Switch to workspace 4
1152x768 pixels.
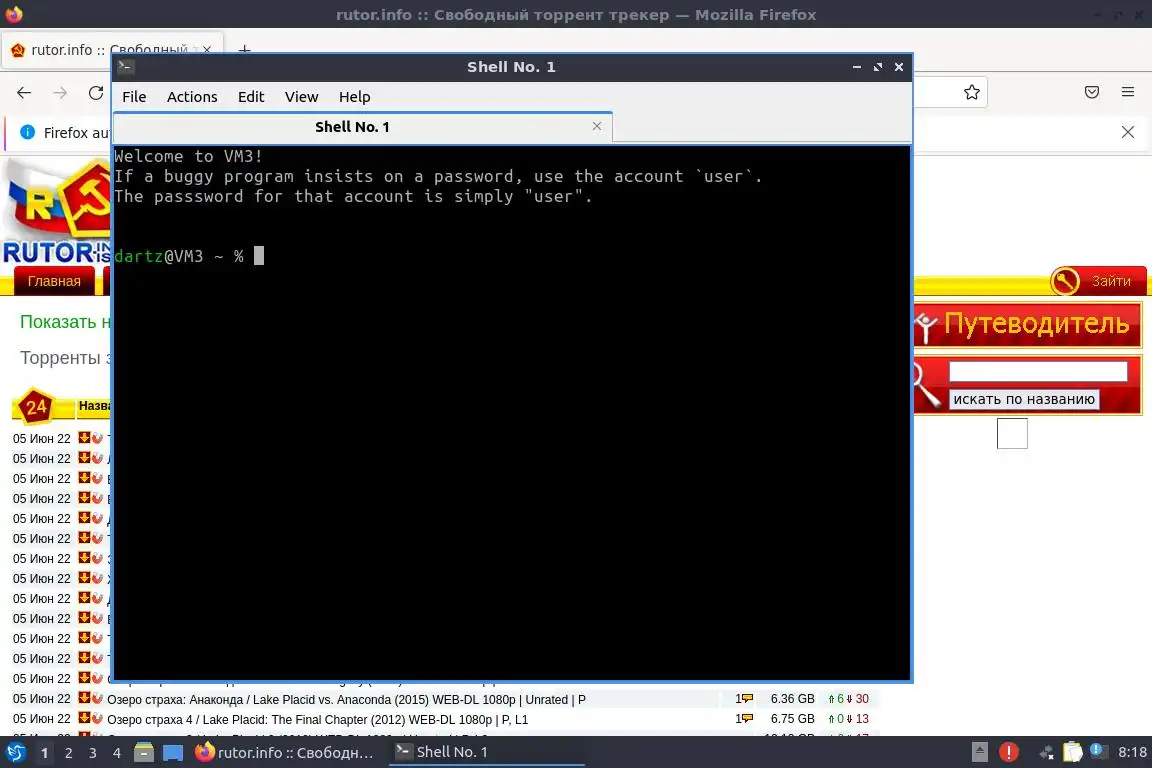click(x=117, y=753)
